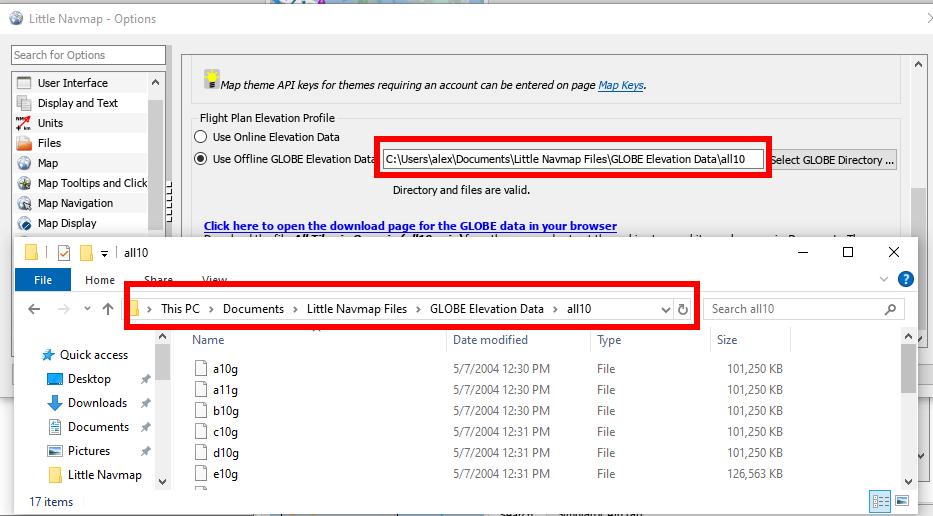Screen dimensions: 933x516
Task: Open recent locations dropdown in Explorer
Action: coord(87,309)
